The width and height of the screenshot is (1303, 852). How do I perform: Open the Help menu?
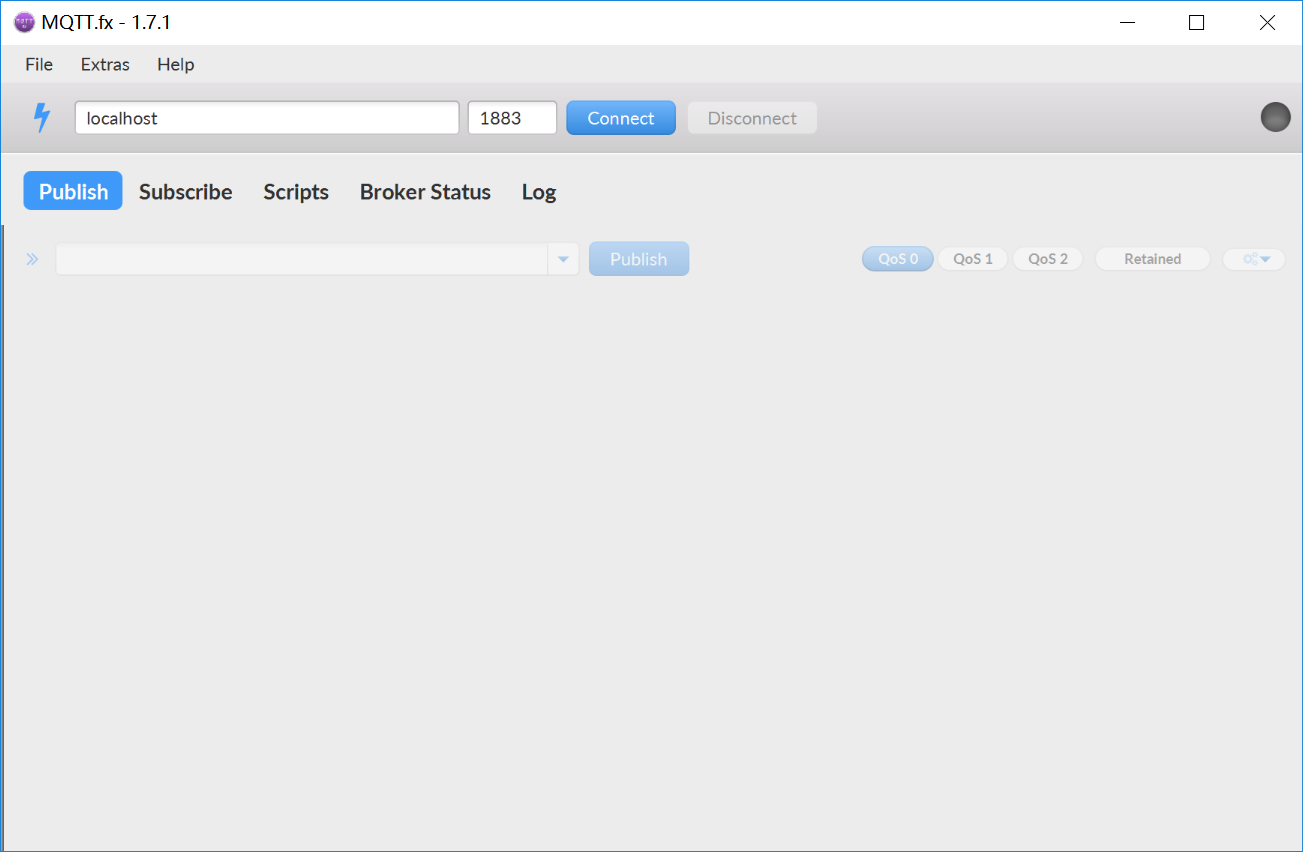pos(175,64)
